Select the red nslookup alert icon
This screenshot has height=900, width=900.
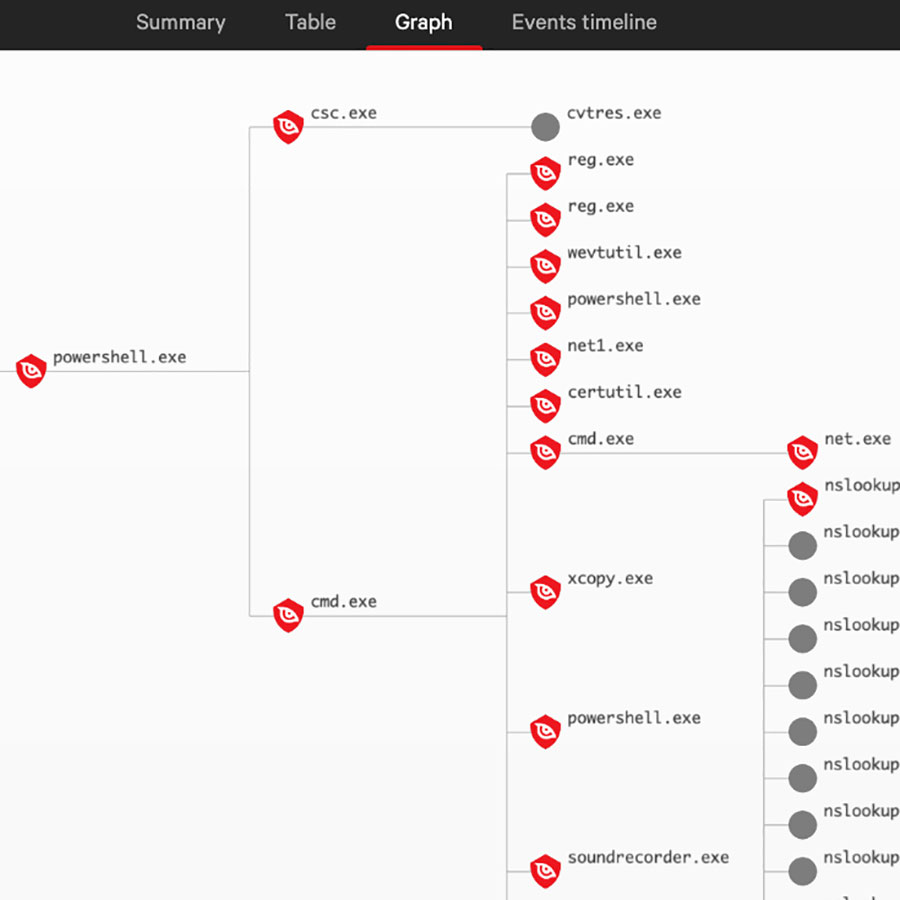click(x=802, y=499)
